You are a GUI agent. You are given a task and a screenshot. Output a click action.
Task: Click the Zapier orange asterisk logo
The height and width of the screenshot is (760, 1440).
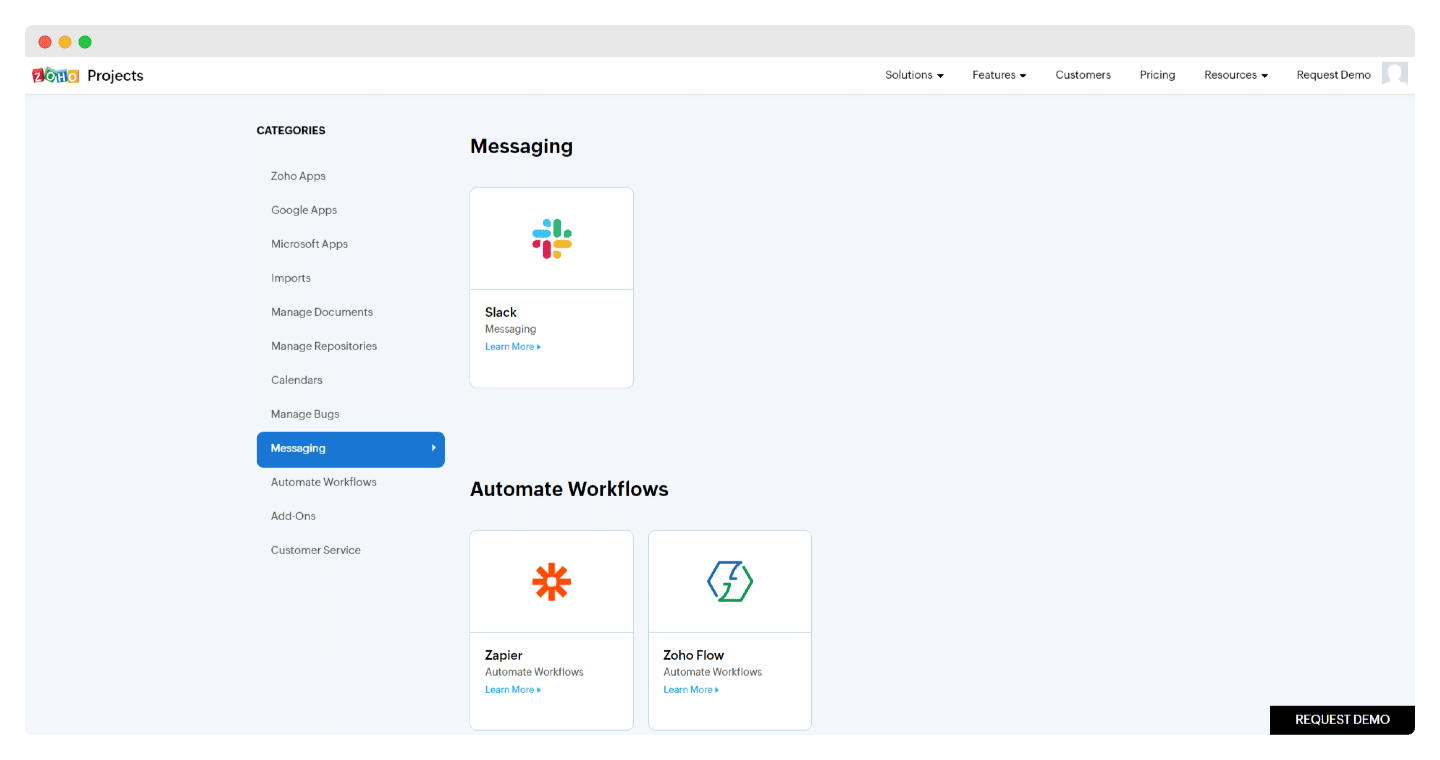click(551, 582)
